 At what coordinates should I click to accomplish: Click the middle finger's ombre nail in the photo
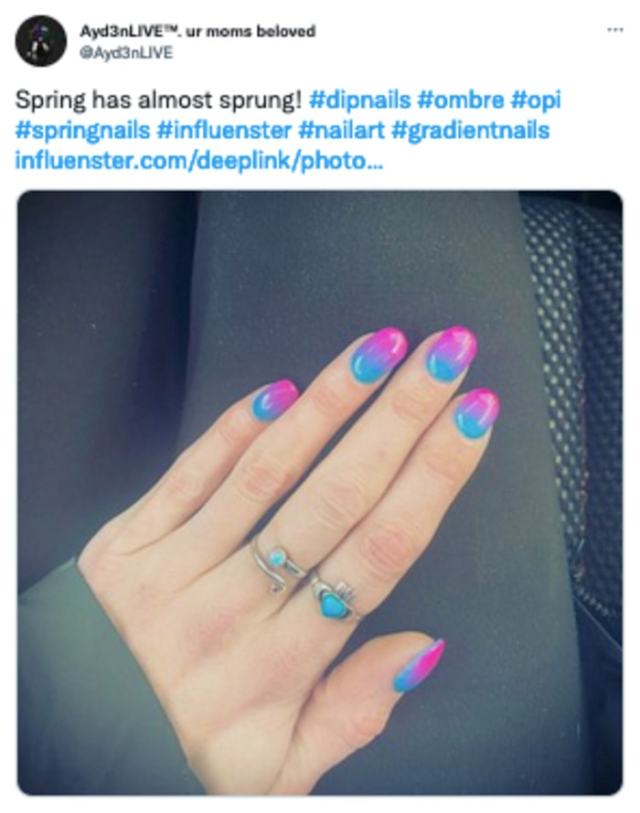pyautogui.click(x=450, y=355)
